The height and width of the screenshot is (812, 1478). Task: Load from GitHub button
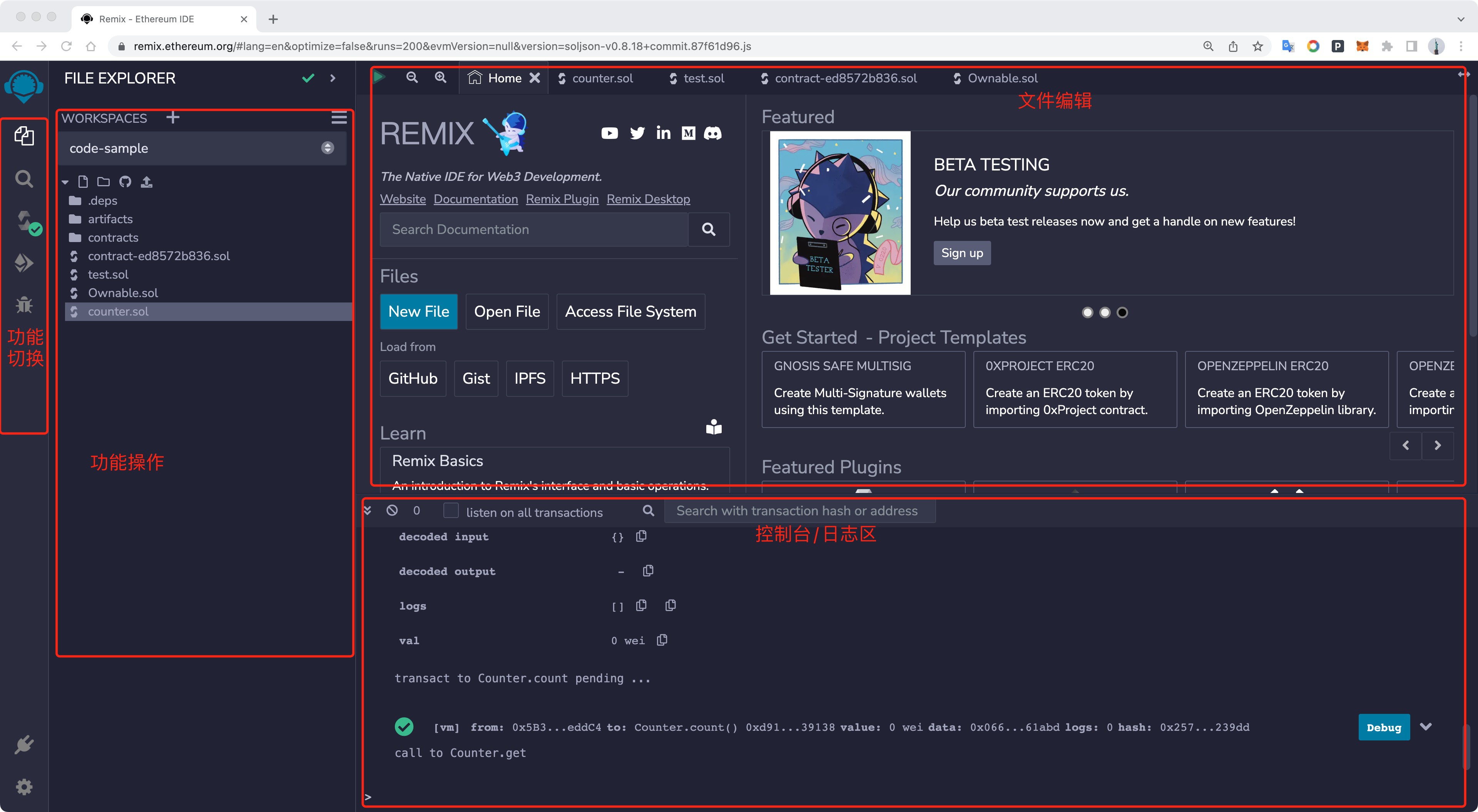pyautogui.click(x=413, y=379)
